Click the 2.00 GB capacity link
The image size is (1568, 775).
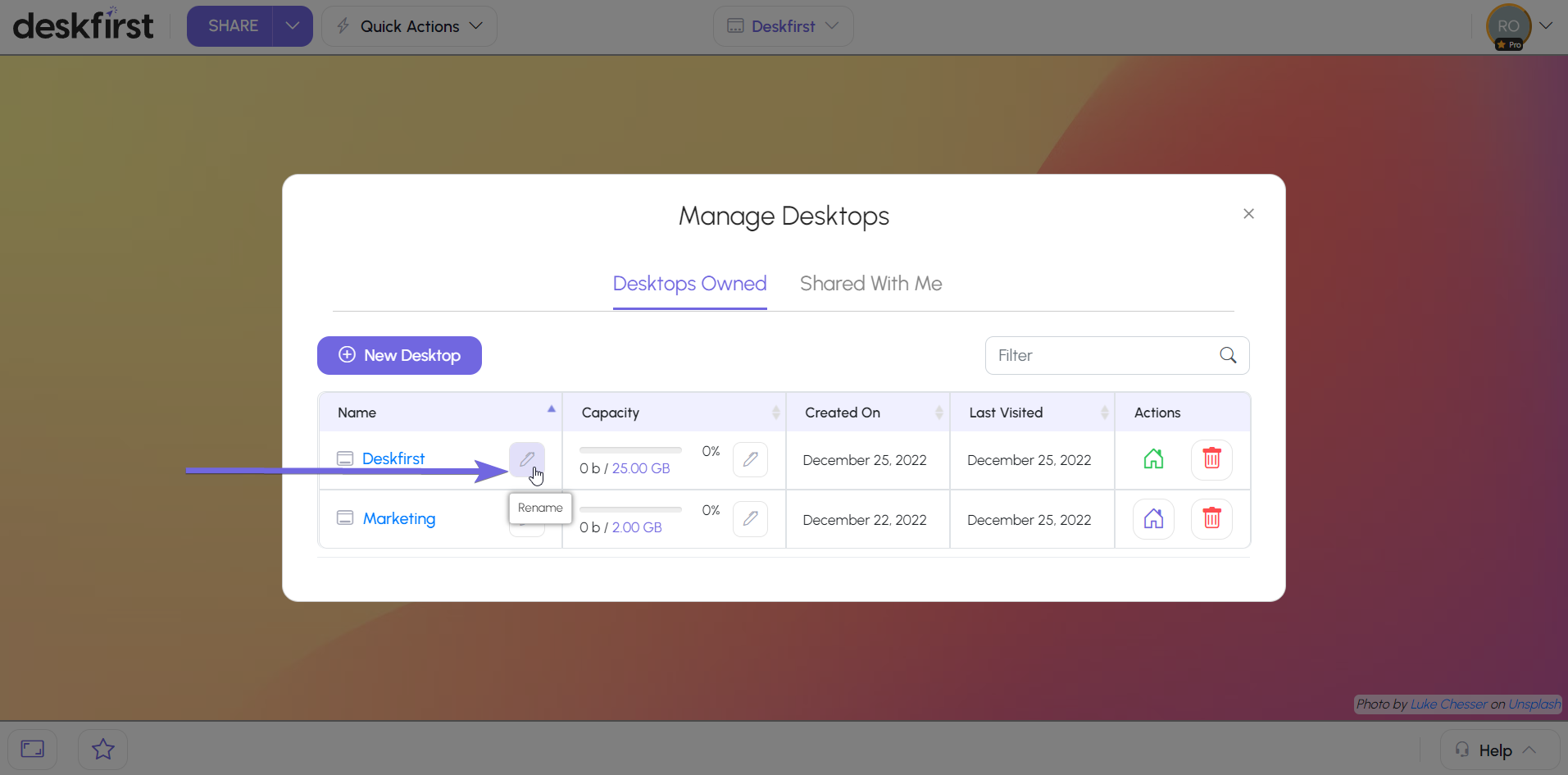click(x=637, y=527)
